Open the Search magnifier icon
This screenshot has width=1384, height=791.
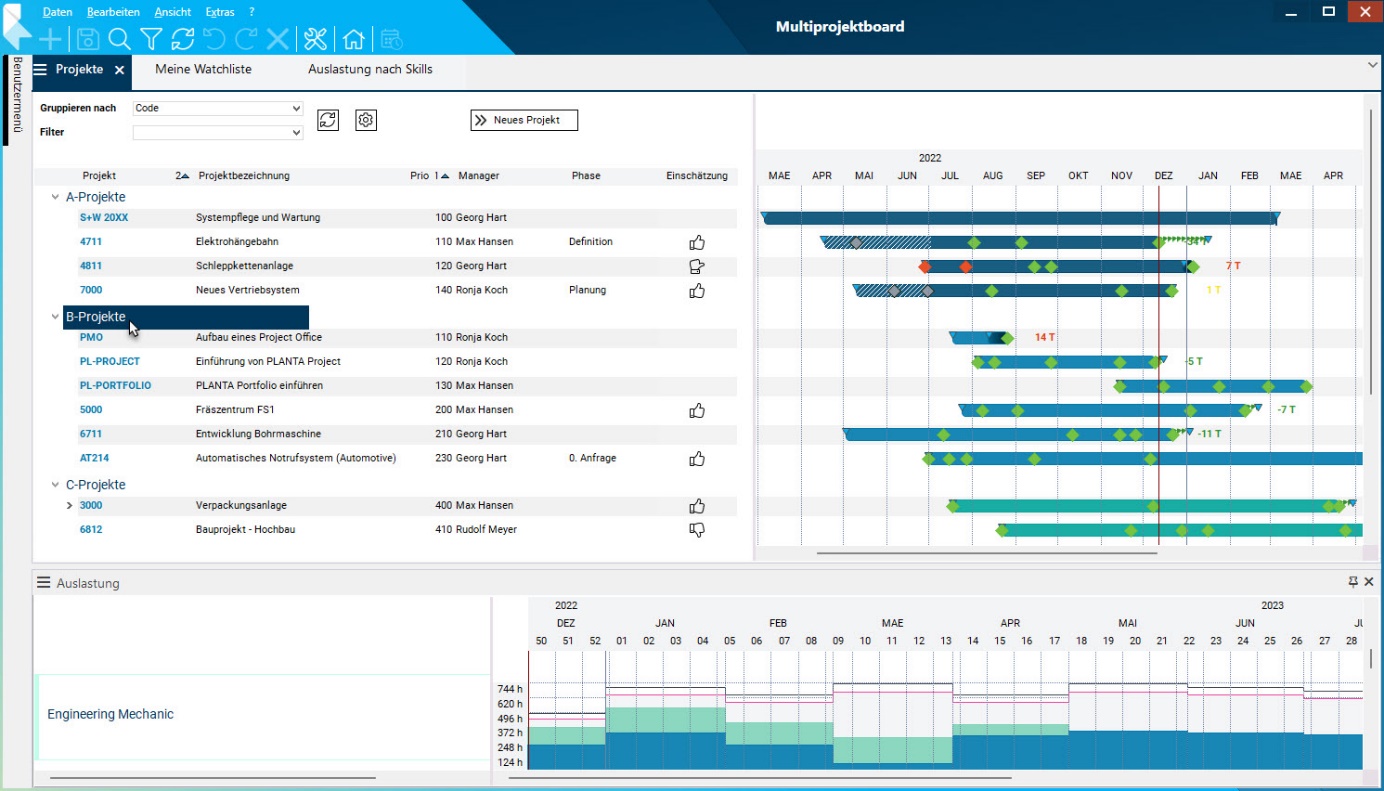coord(119,40)
